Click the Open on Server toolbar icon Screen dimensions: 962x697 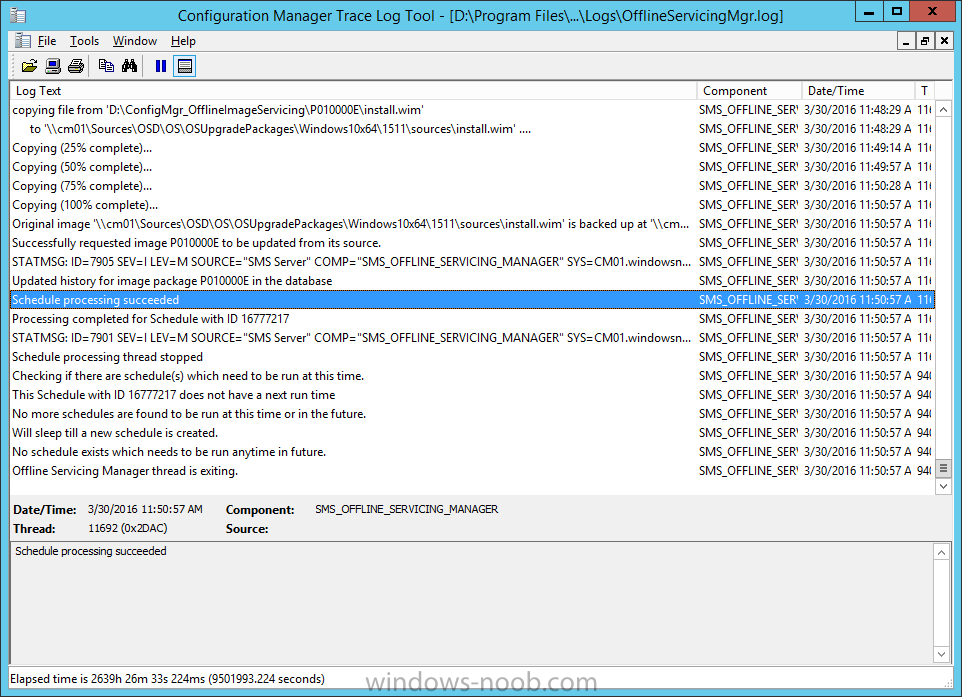53,66
